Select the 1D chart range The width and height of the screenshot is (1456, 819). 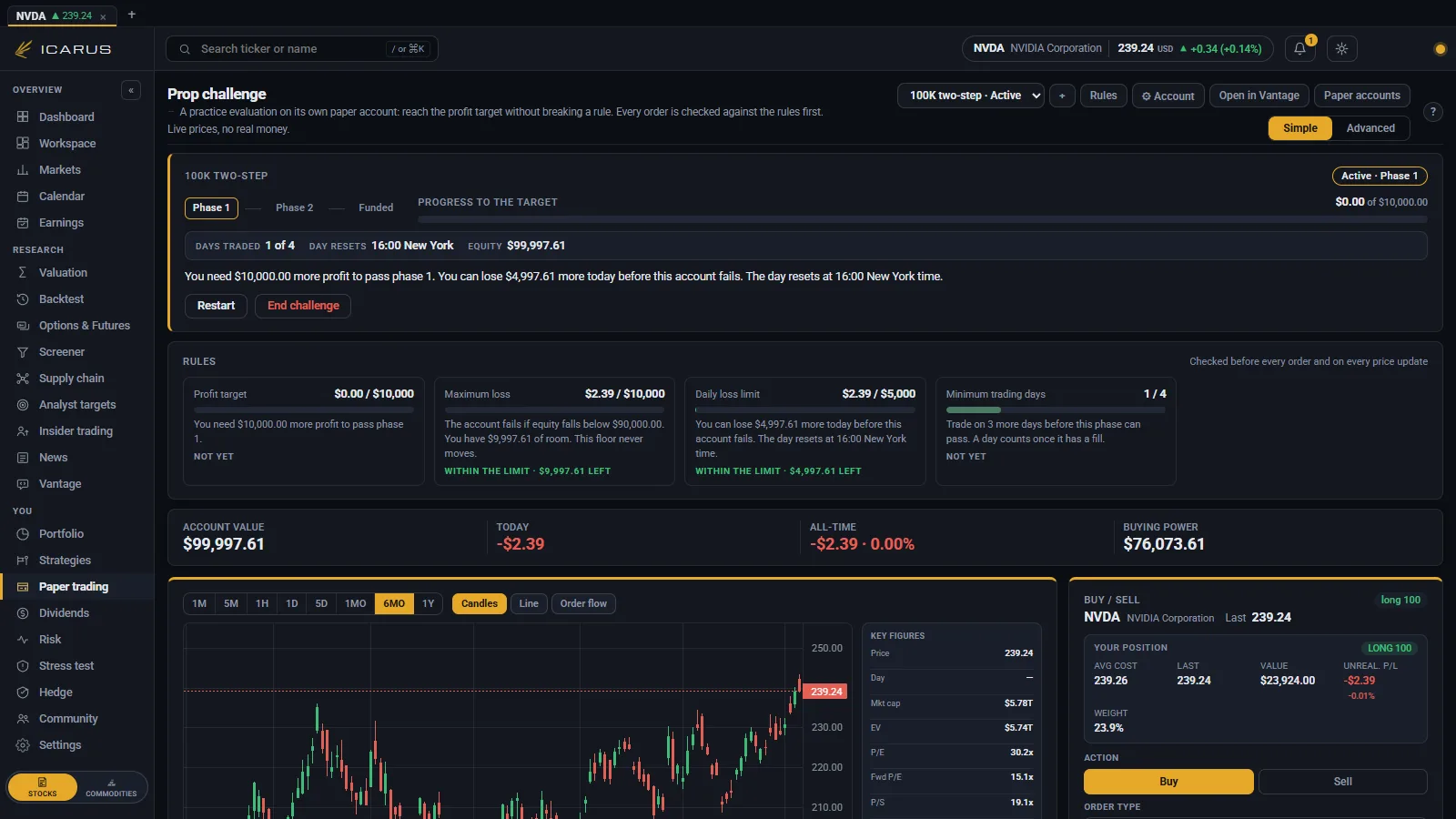pos(292,603)
